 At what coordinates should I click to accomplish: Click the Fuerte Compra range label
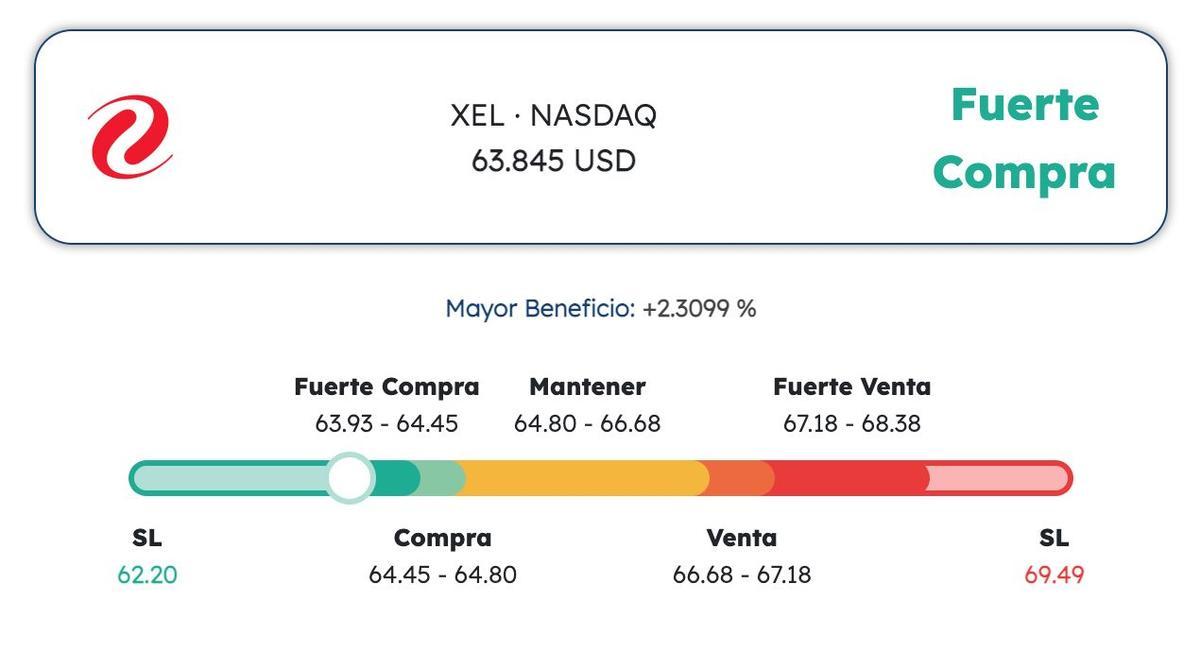click(386, 387)
